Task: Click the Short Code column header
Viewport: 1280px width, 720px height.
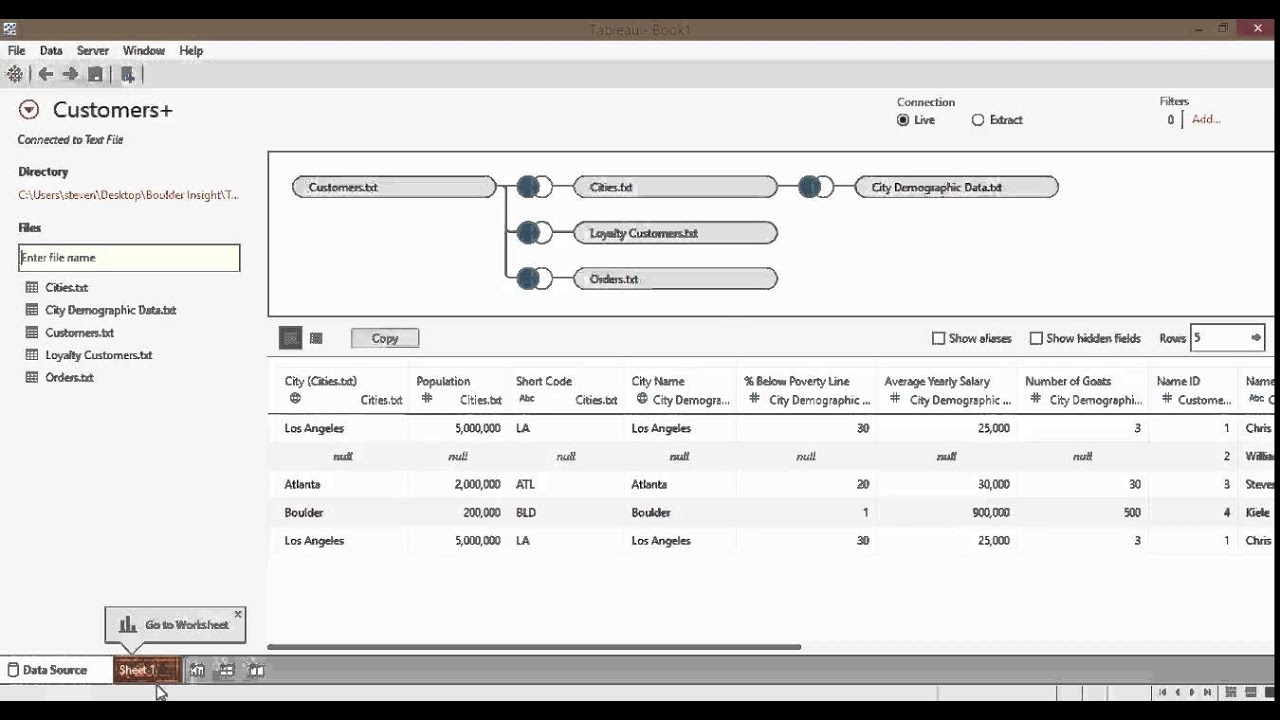Action: point(544,381)
